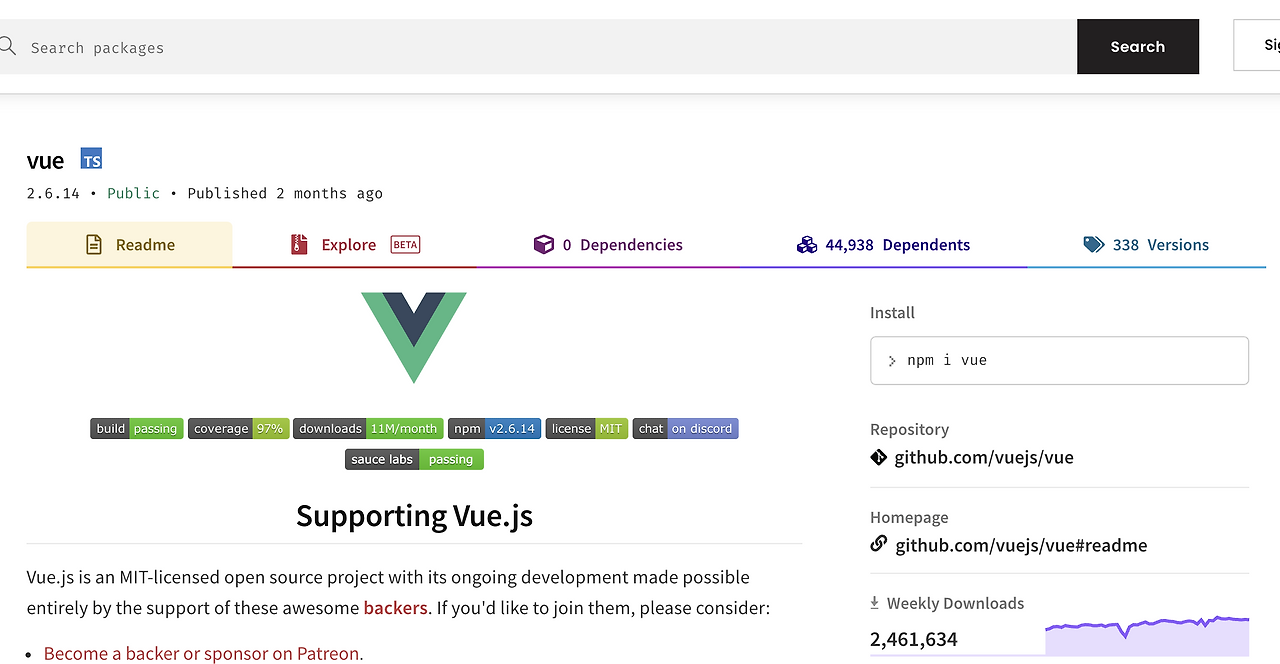Click the build passing badge
1280x664 pixels.
click(x=137, y=429)
